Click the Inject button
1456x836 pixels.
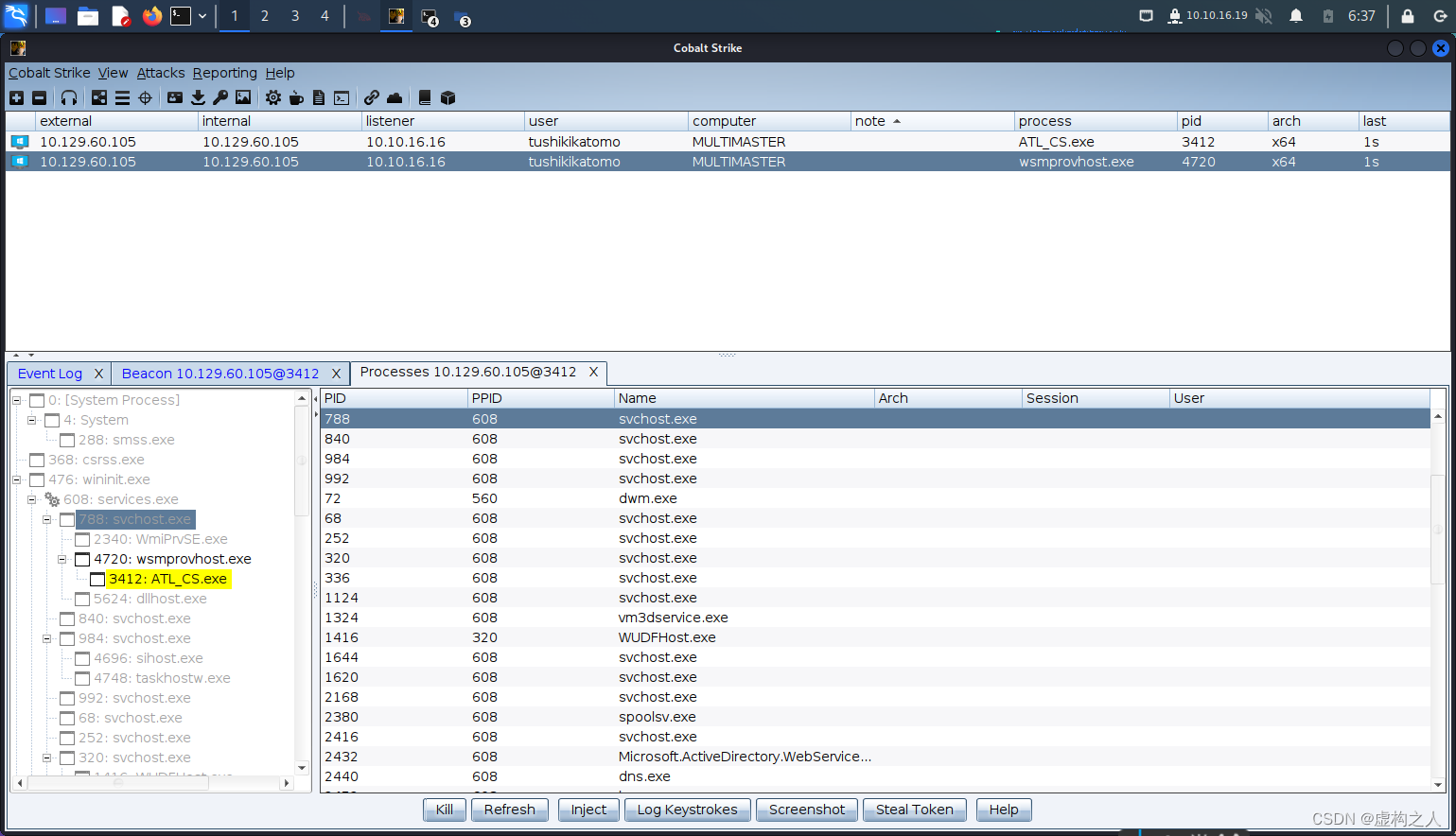[588, 810]
